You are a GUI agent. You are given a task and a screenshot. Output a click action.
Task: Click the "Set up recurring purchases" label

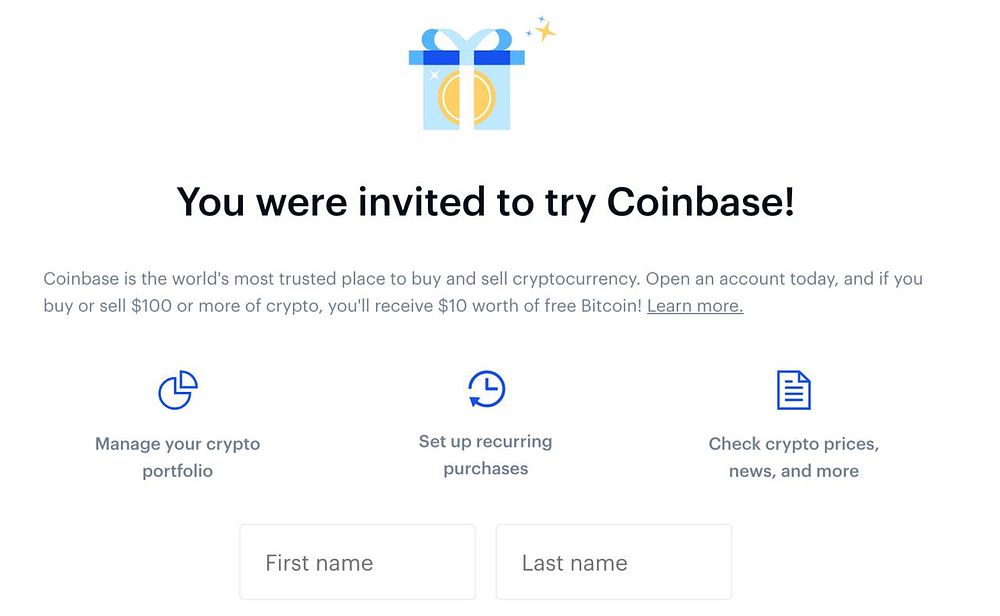(486, 455)
